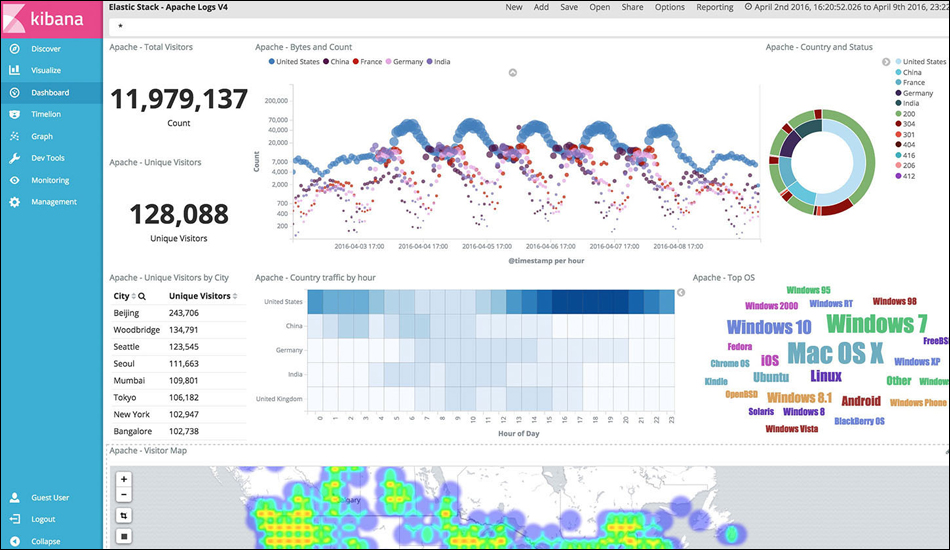Click Windows 7 in OS tag cloud
Screen dimensions: 950x550
tap(876, 324)
